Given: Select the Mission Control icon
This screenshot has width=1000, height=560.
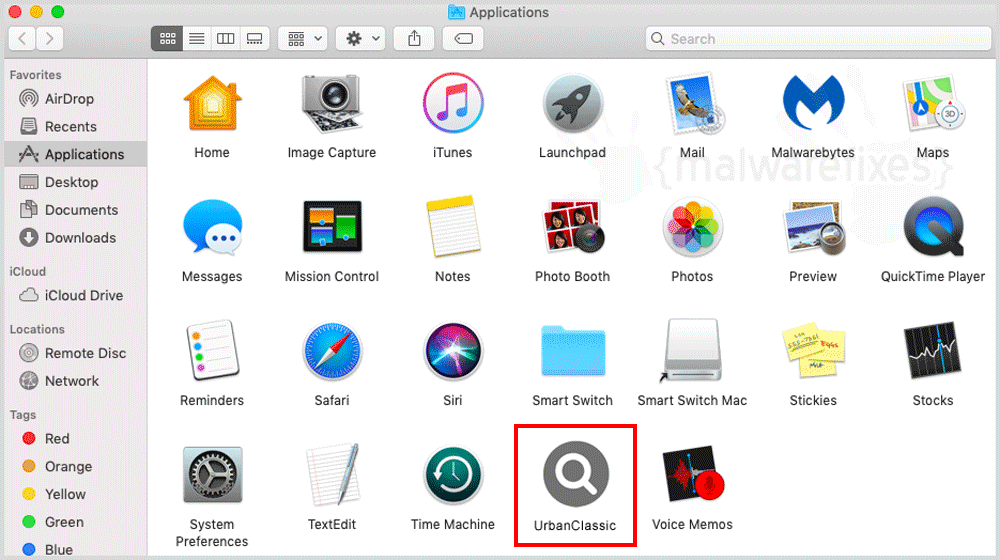Looking at the screenshot, I should (332, 227).
